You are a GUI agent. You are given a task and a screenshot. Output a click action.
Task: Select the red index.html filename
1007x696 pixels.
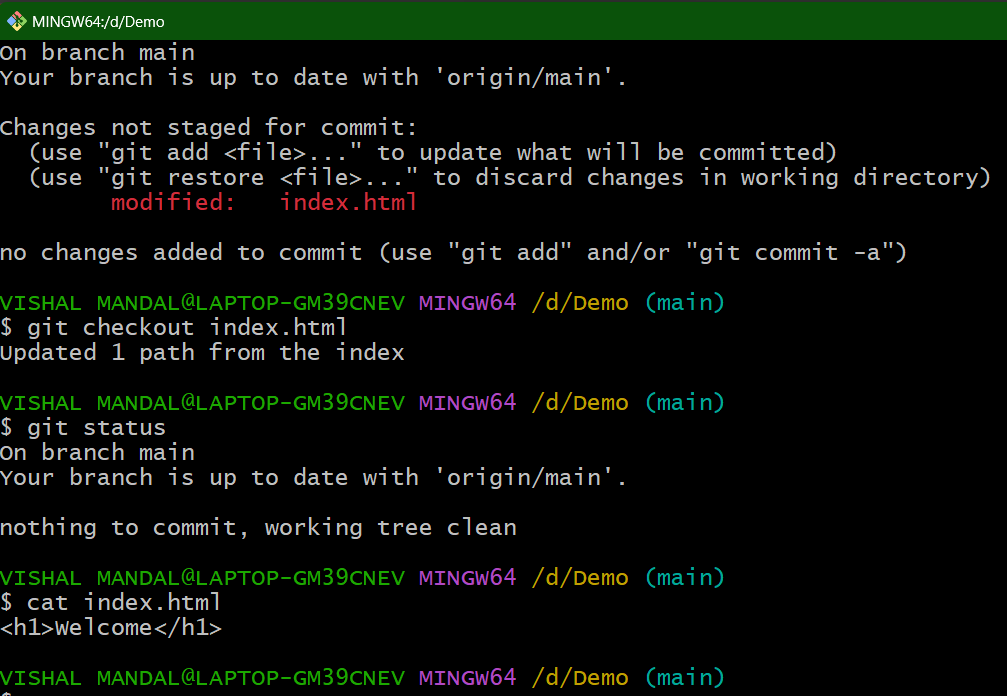[x=349, y=202]
